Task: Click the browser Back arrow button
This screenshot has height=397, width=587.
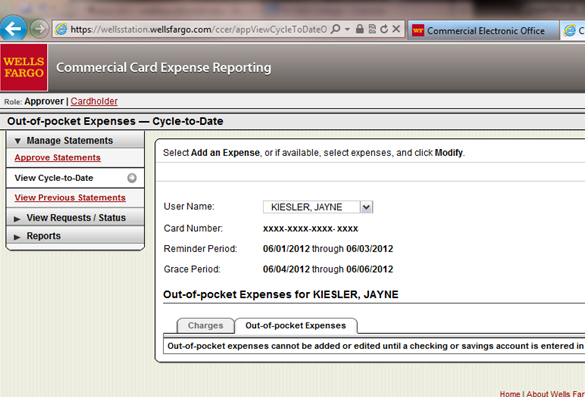Action: click(13, 28)
